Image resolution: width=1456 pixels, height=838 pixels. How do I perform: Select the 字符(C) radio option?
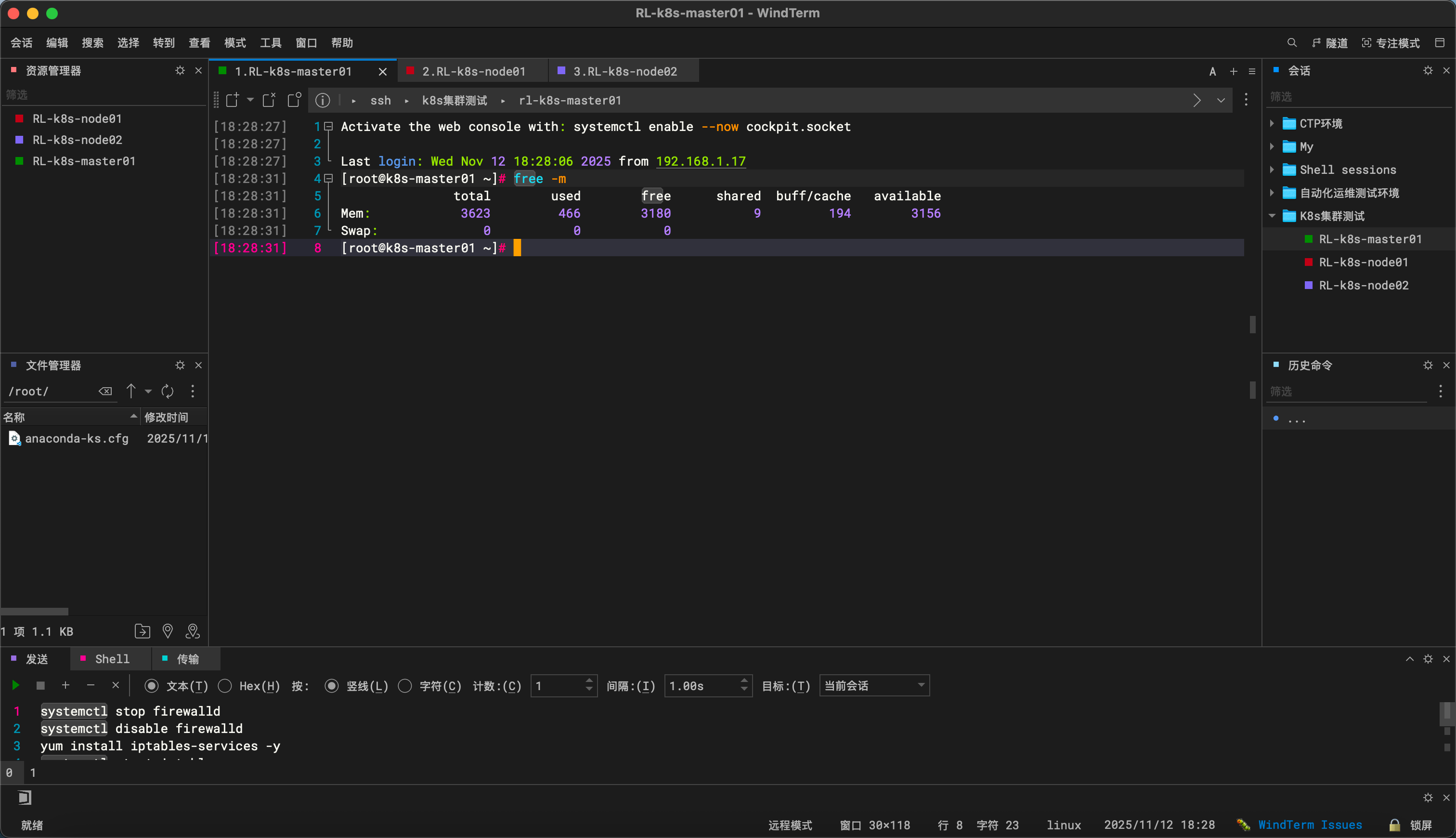pos(405,686)
